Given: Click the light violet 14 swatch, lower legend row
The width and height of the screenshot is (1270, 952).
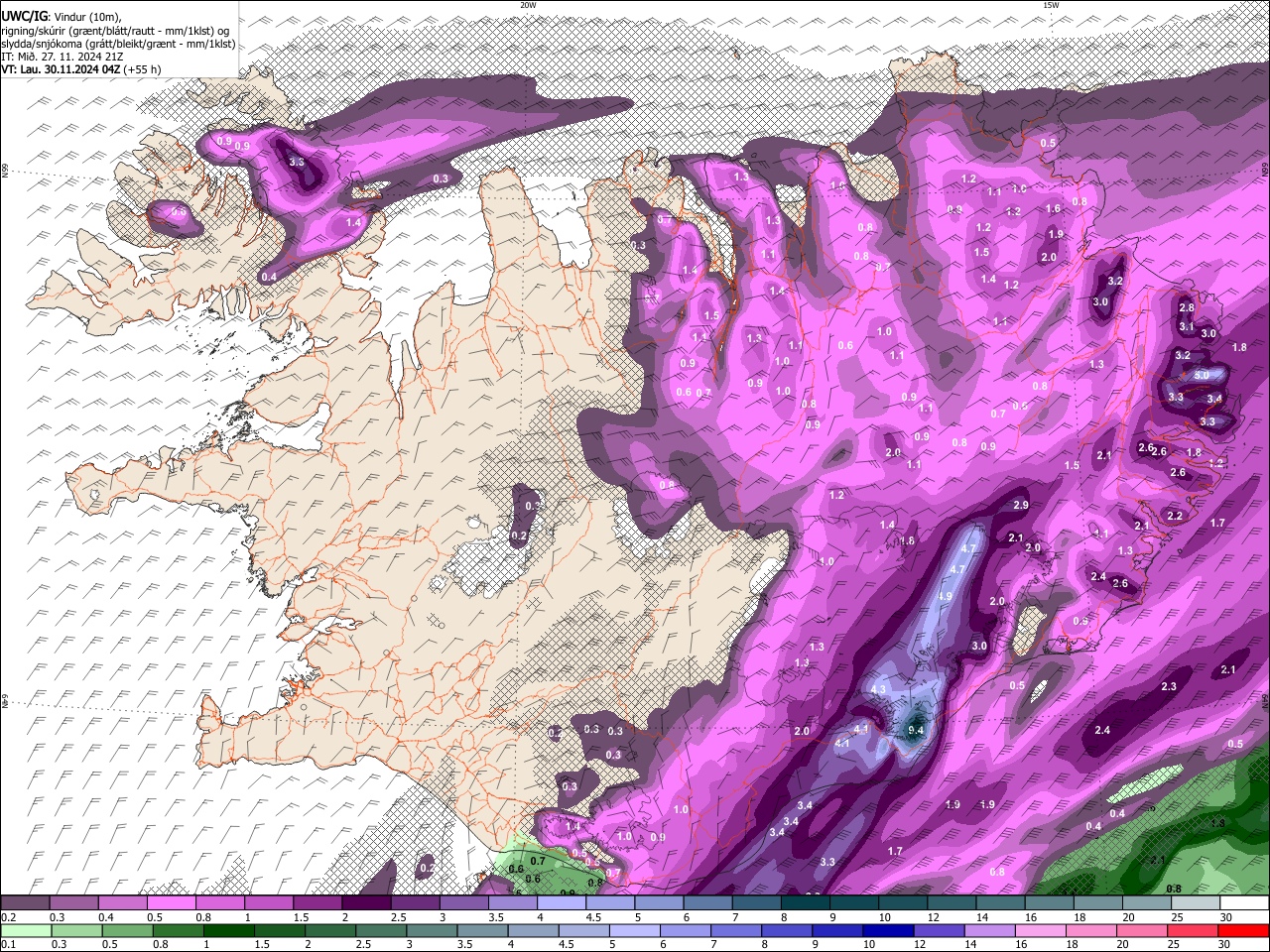Looking at the screenshot, I should pos(989,931).
